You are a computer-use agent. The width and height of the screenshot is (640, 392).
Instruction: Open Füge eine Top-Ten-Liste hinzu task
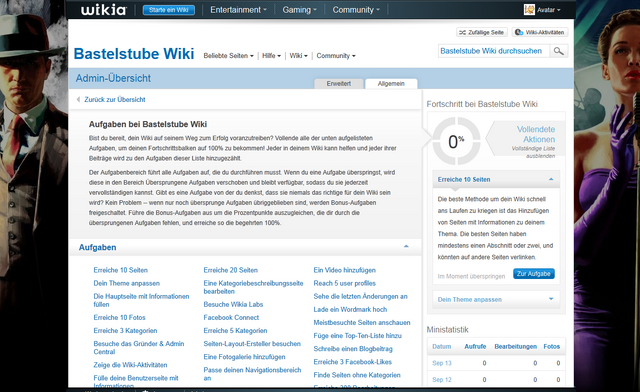click(x=358, y=335)
